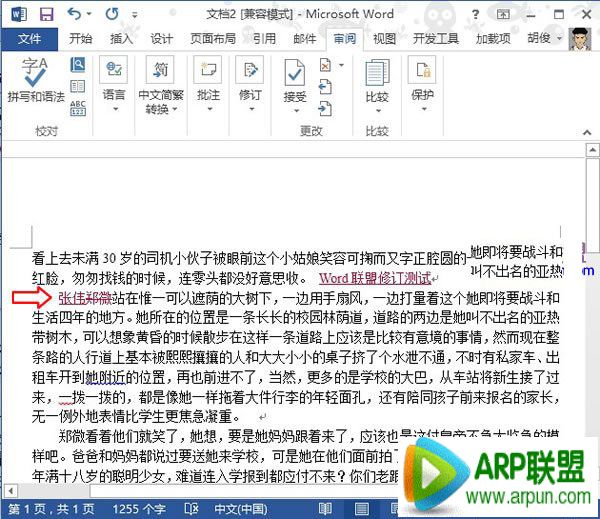Screen dimensions: 600x519
Task: Click the page indicator 第1页,共1页
Action: click(51, 509)
